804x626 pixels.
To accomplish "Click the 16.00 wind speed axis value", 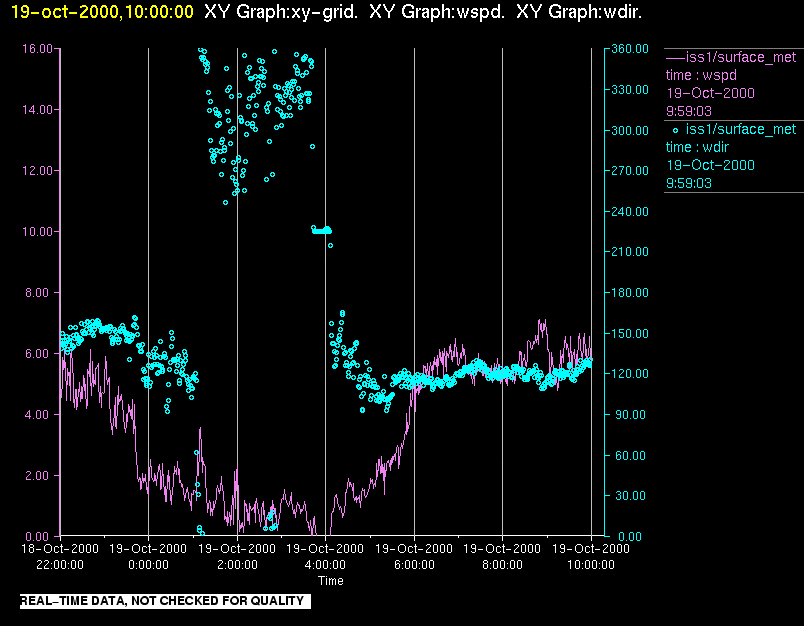I will click(37, 49).
